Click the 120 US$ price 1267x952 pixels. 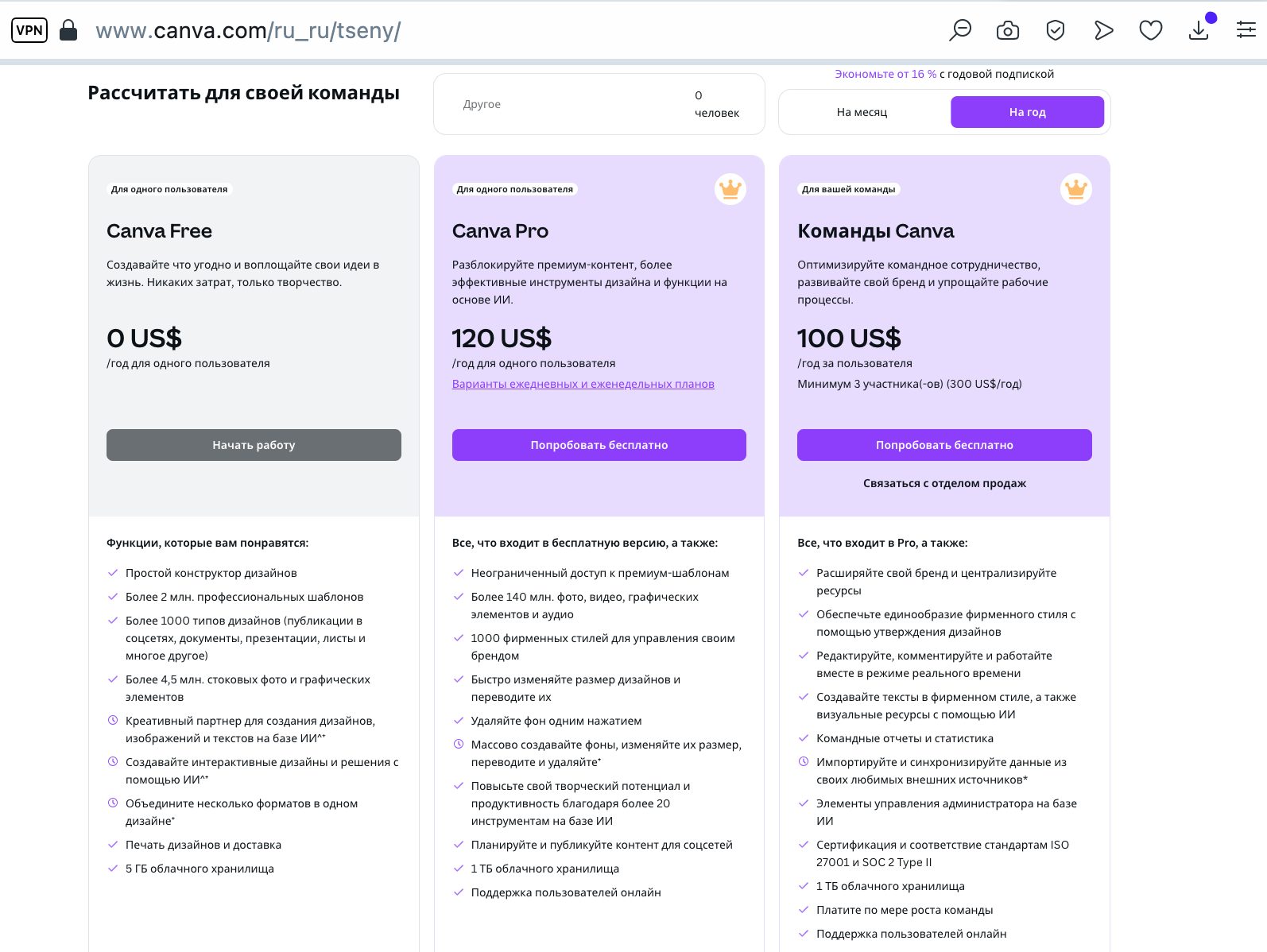click(x=502, y=339)
